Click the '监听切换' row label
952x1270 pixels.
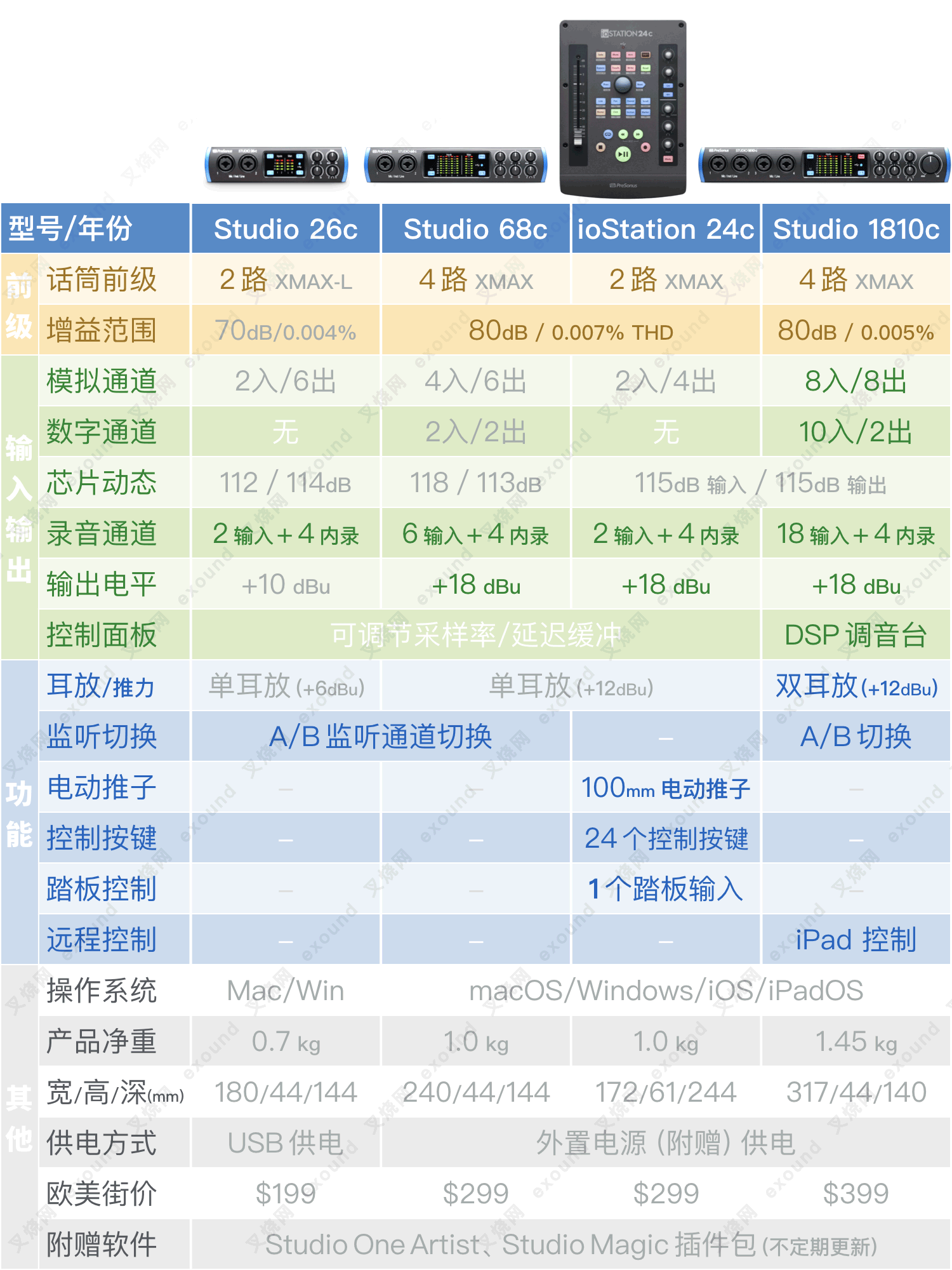point(114,737)
